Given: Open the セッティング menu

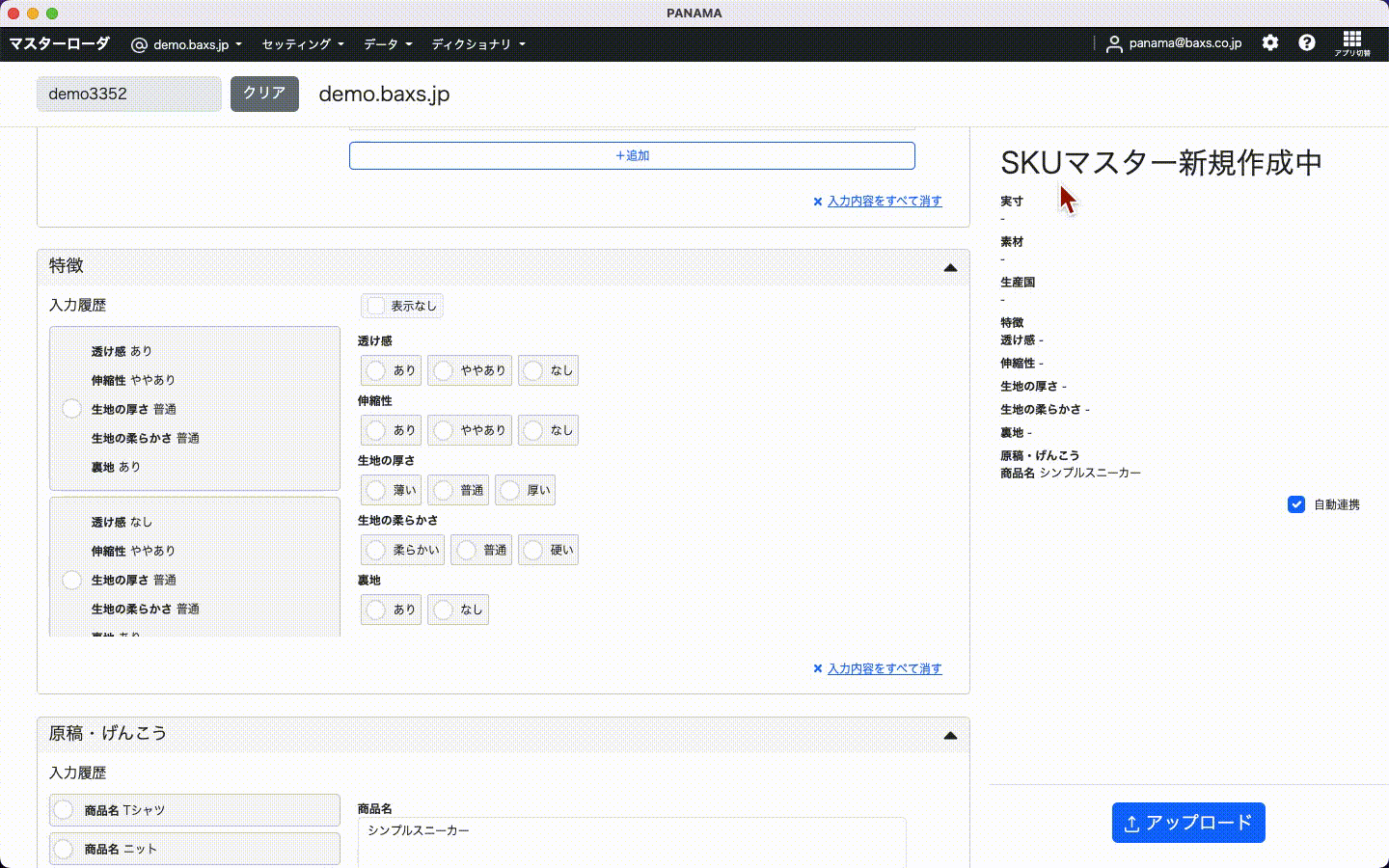Looking at the screenshot, I should [302, 44].
